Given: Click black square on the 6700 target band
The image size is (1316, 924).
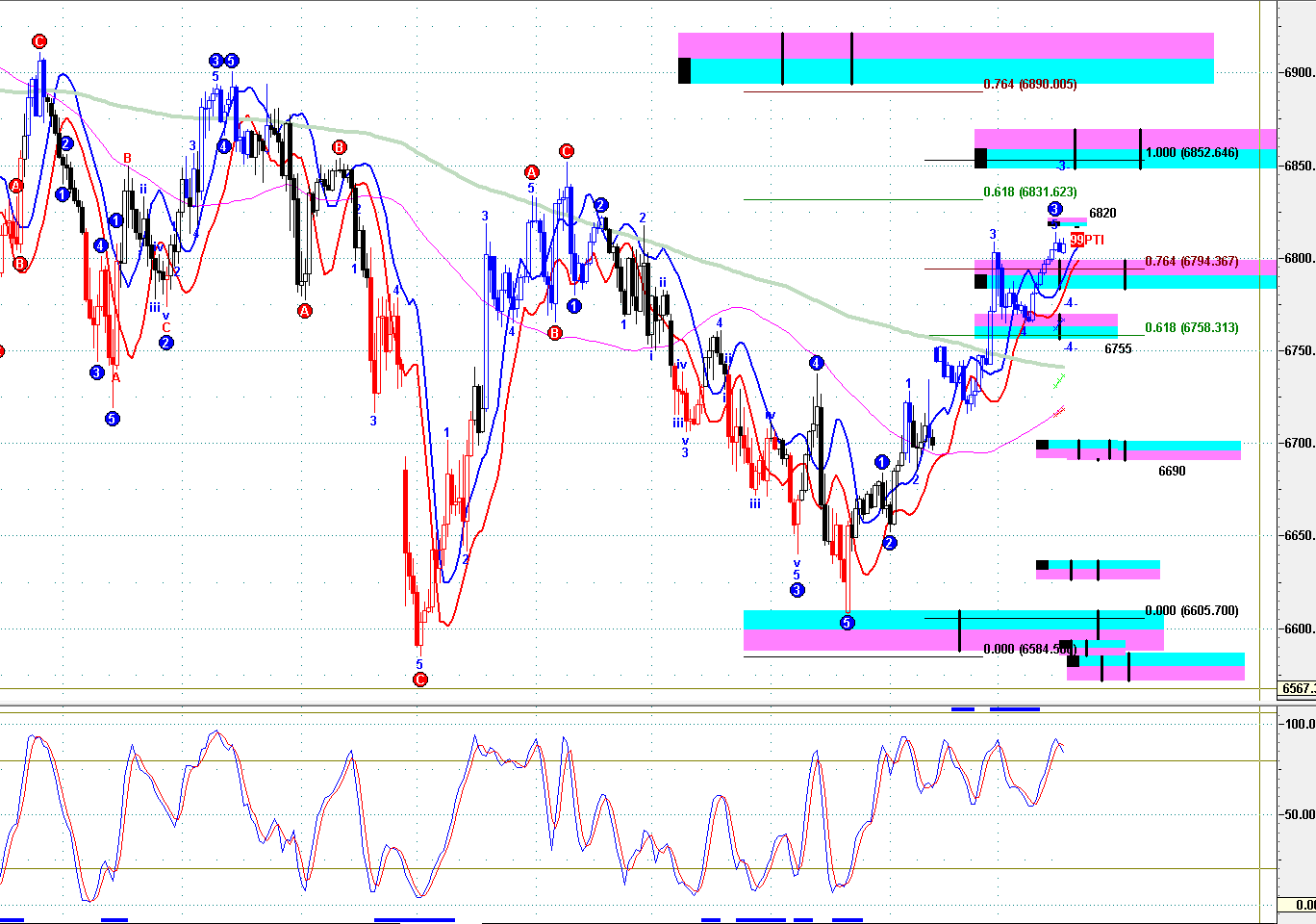Looking at the screenshot, I should click(1042, 445).
